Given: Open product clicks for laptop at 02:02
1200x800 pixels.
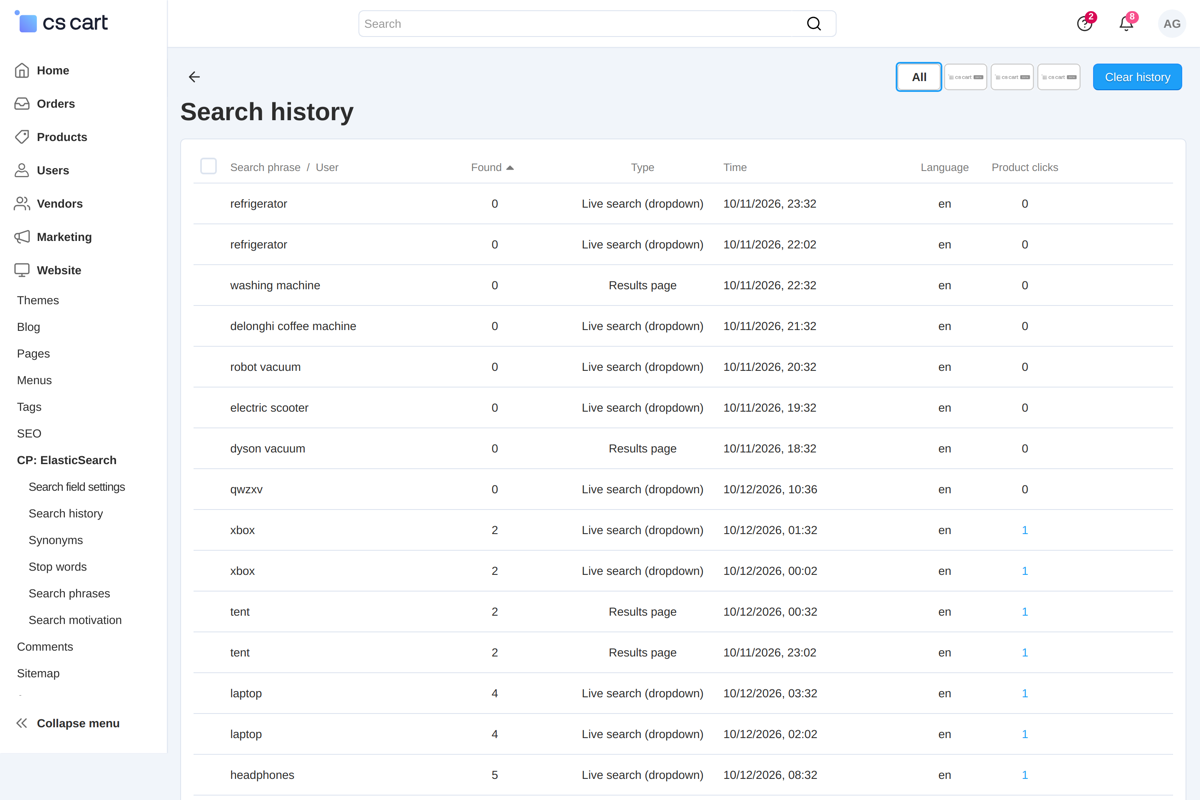Looking at the screenshot, I should [x=1024, y=735].
